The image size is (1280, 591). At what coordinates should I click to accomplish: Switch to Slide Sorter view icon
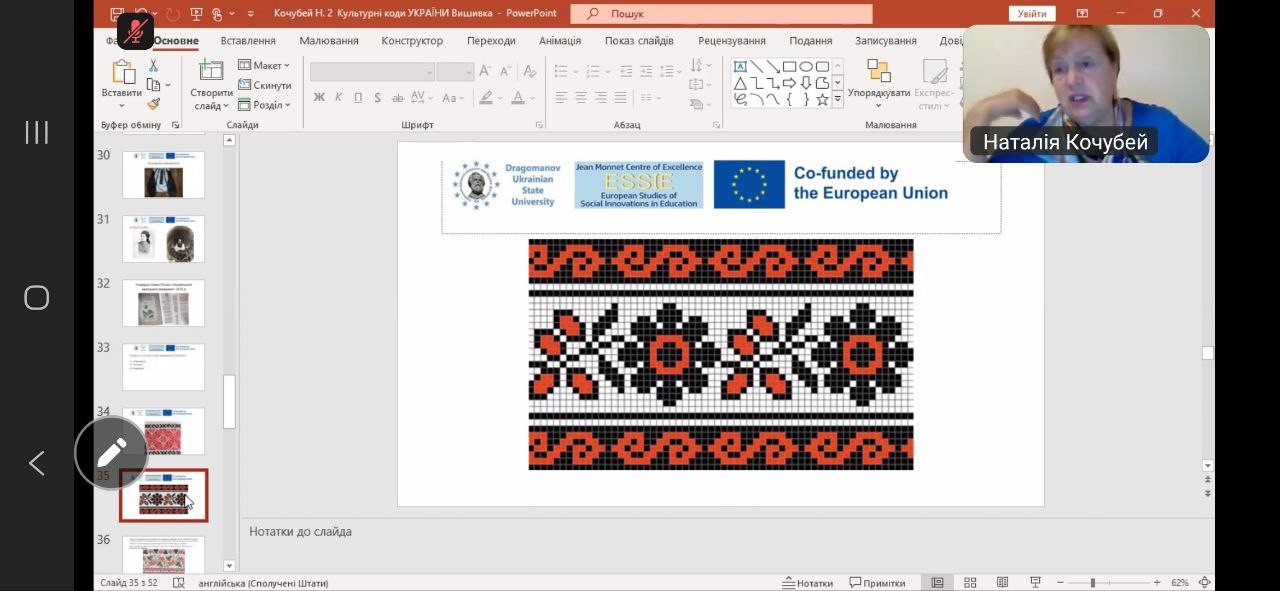(969, 583)
